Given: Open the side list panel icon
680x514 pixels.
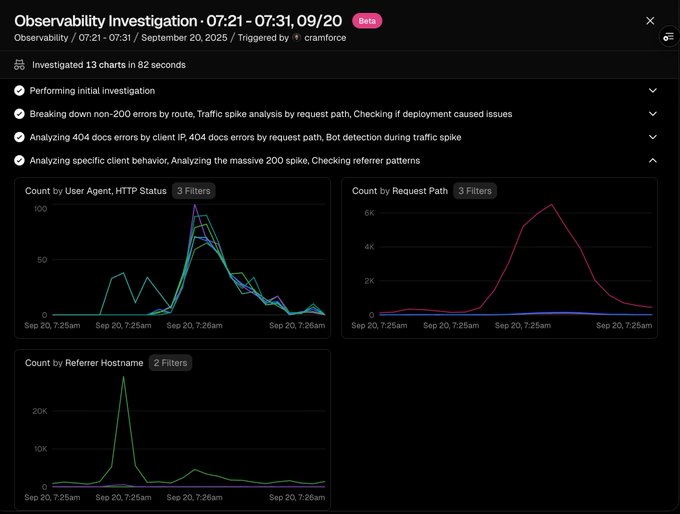Looking at the screenshot, I should (x=668, y=37).
